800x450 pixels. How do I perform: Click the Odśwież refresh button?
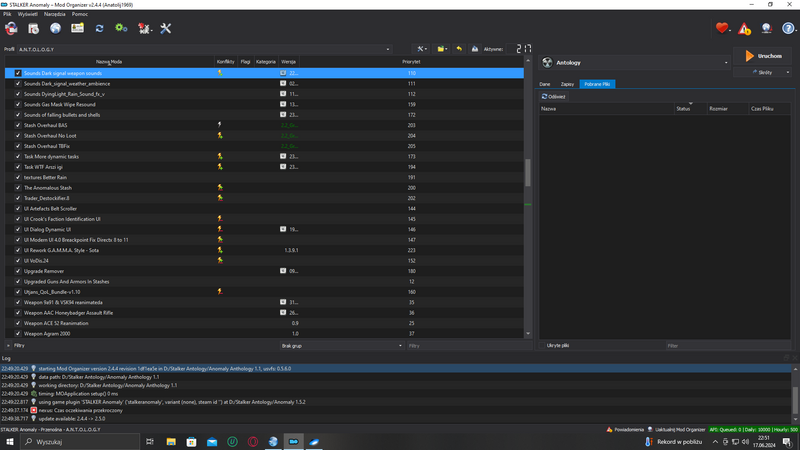click(x=554, y=97)
